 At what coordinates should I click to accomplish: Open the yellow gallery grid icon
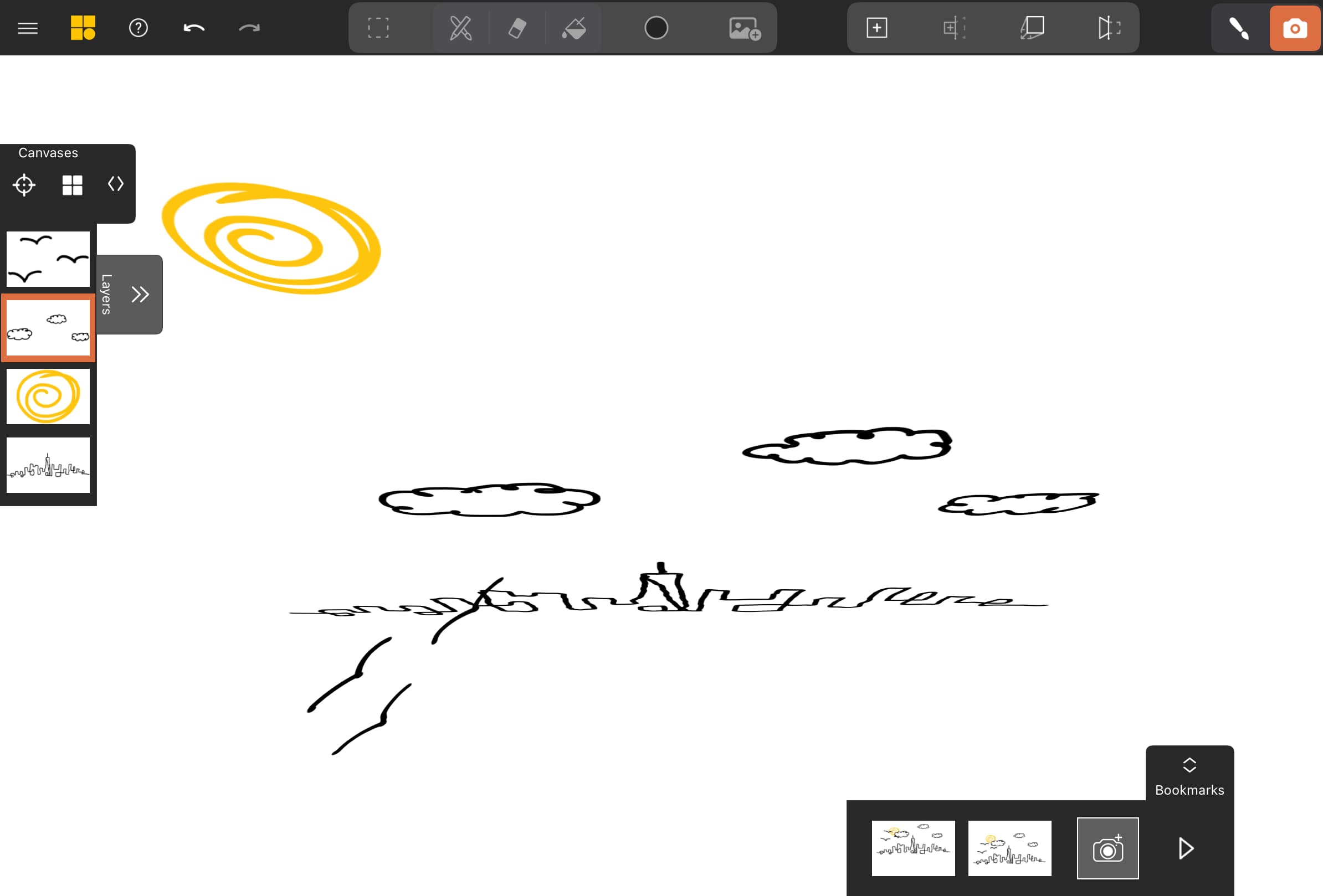[83, 28]
